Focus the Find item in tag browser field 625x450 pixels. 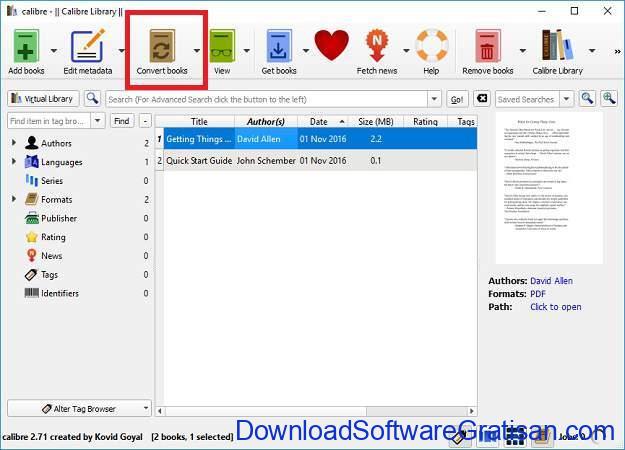coord(49,120)
